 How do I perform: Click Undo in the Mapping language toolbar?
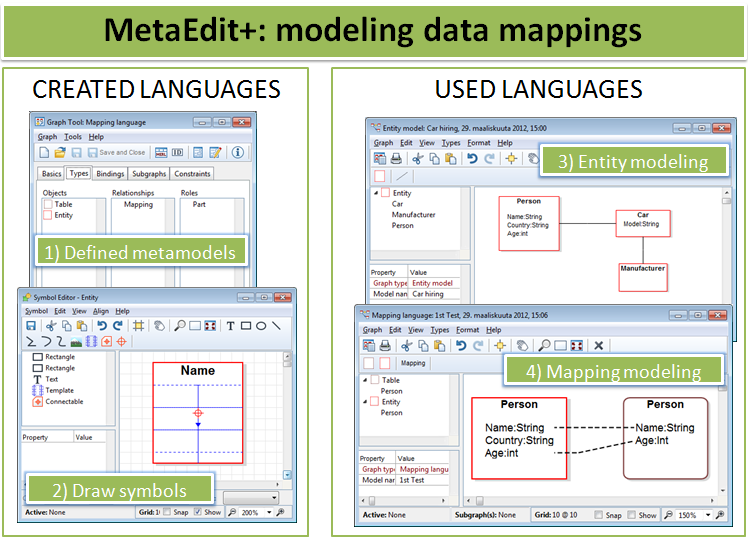(x=461, y=345)
